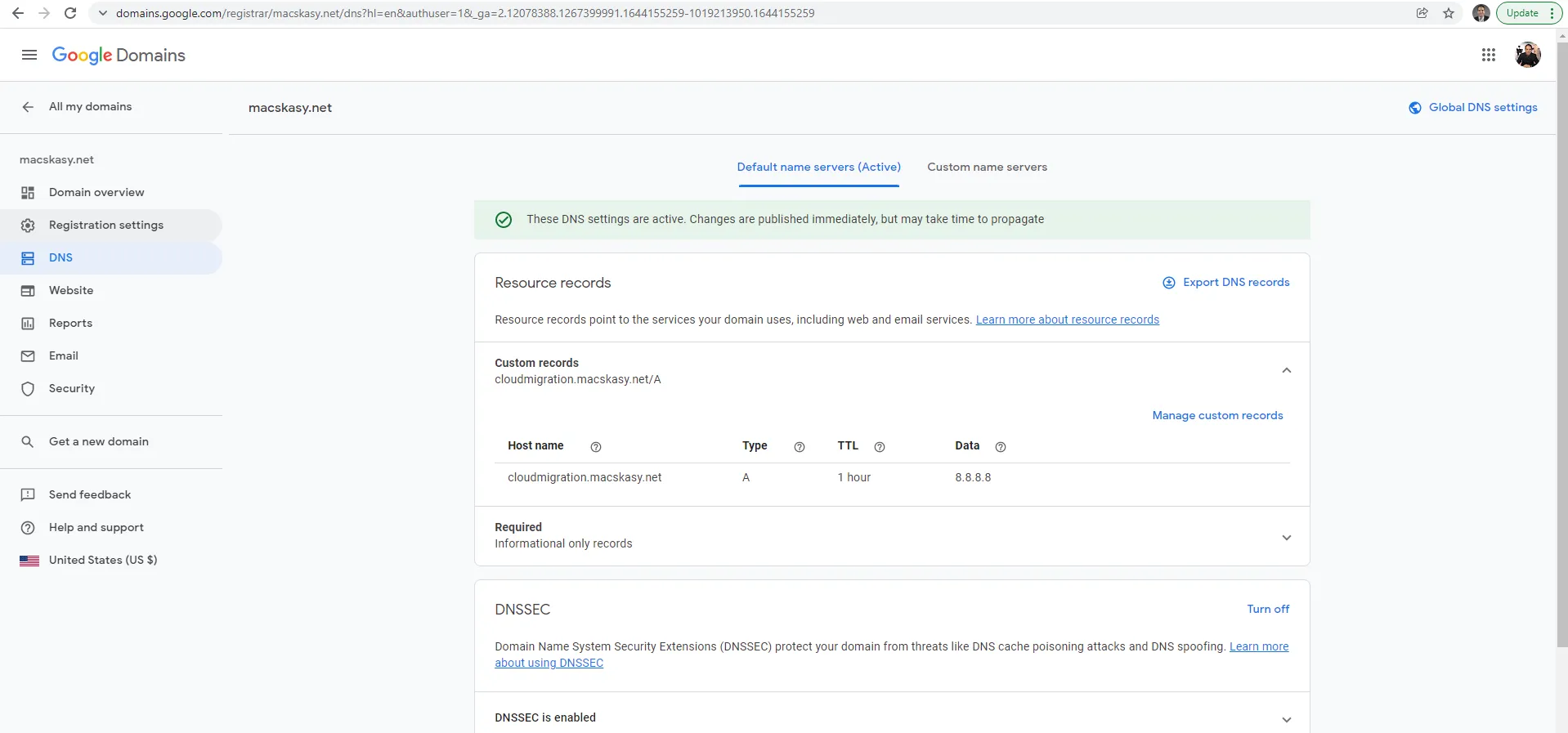Click the Registration settings gear icon
Viewport: 1568px width, 733px height.
(x=28, y=226)
